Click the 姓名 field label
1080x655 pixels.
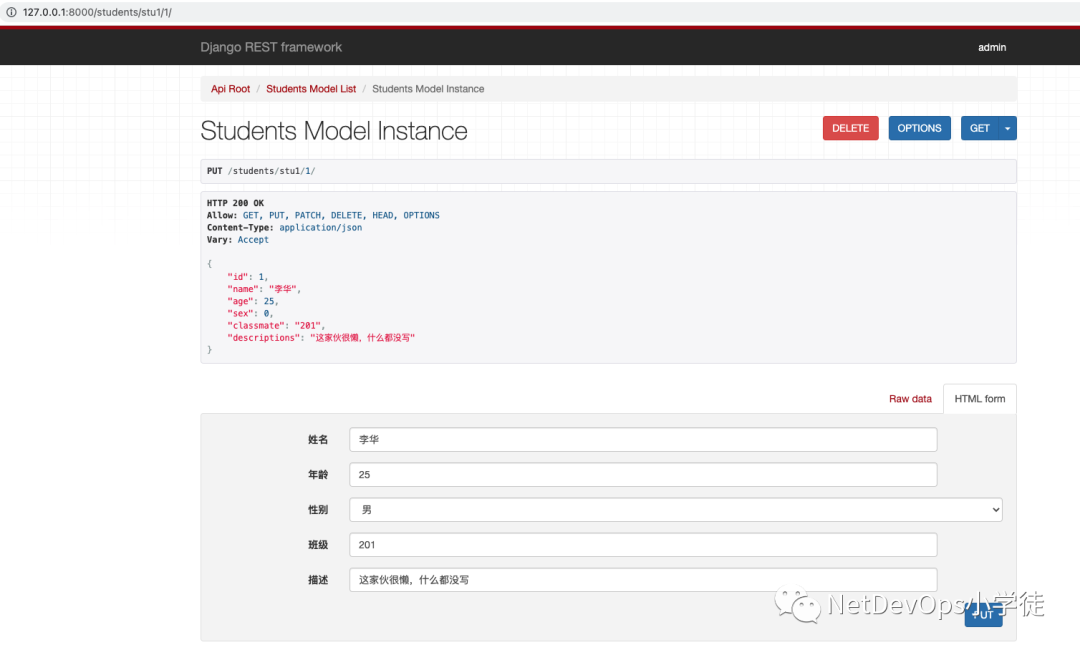tap(318, 439)
